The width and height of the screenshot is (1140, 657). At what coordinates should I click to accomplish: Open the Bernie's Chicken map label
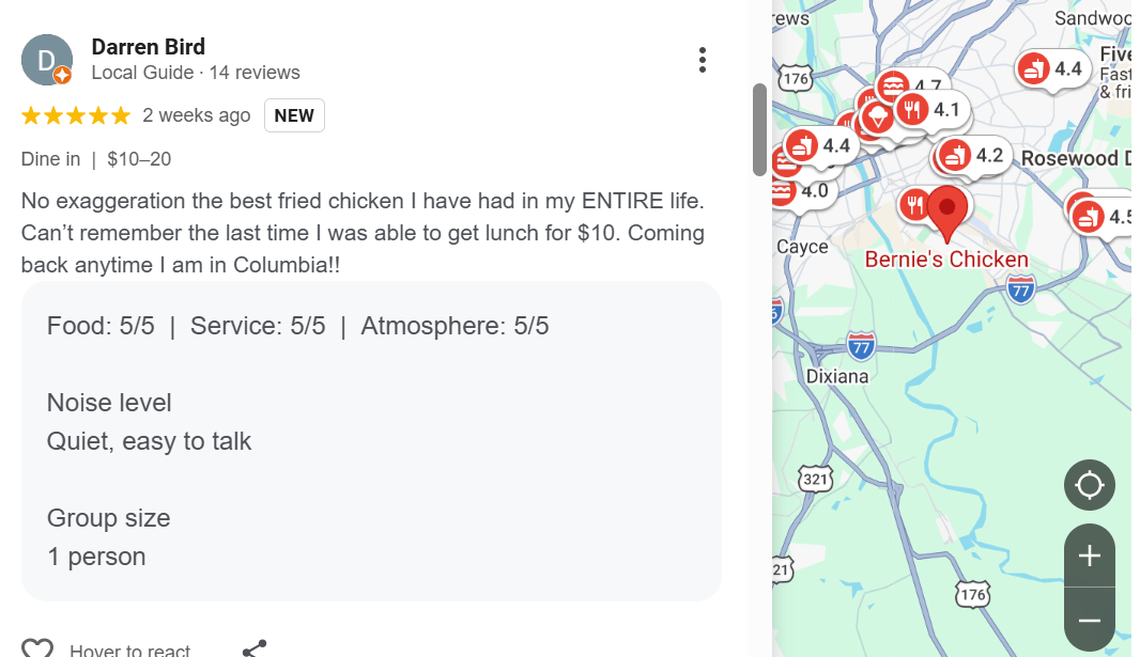coord(946,259)
